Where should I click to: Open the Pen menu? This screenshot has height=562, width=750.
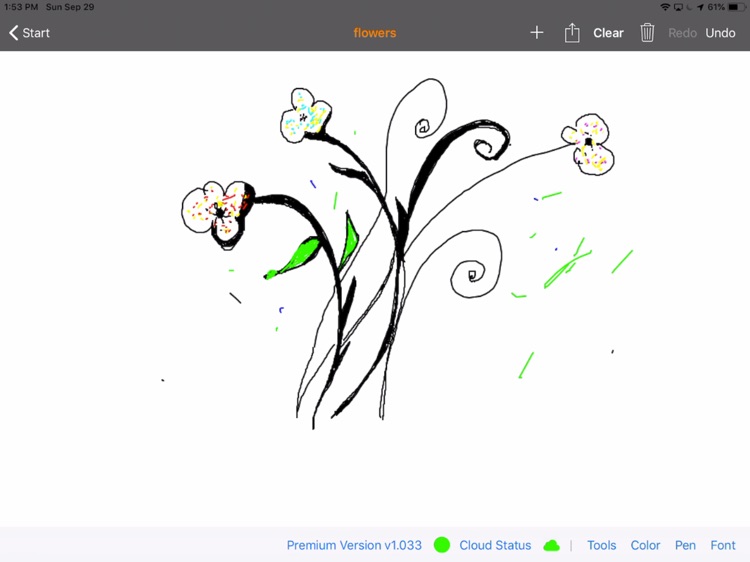pos(685,545)
